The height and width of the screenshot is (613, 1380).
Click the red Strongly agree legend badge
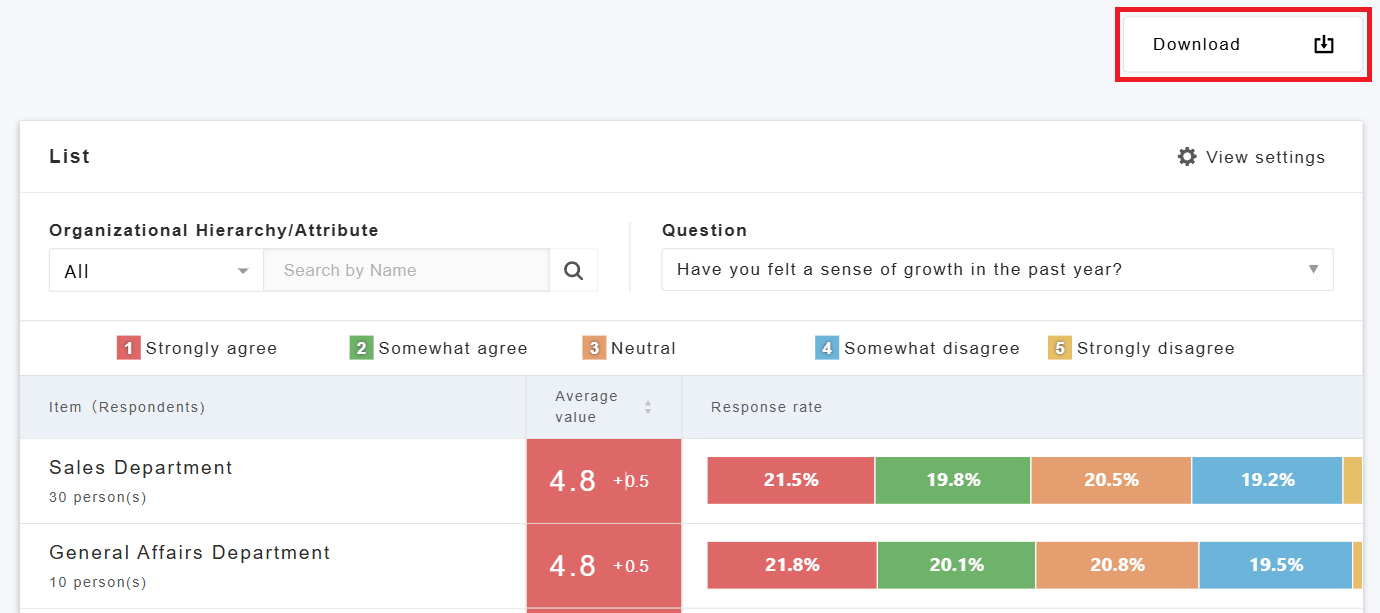(128, 348)
